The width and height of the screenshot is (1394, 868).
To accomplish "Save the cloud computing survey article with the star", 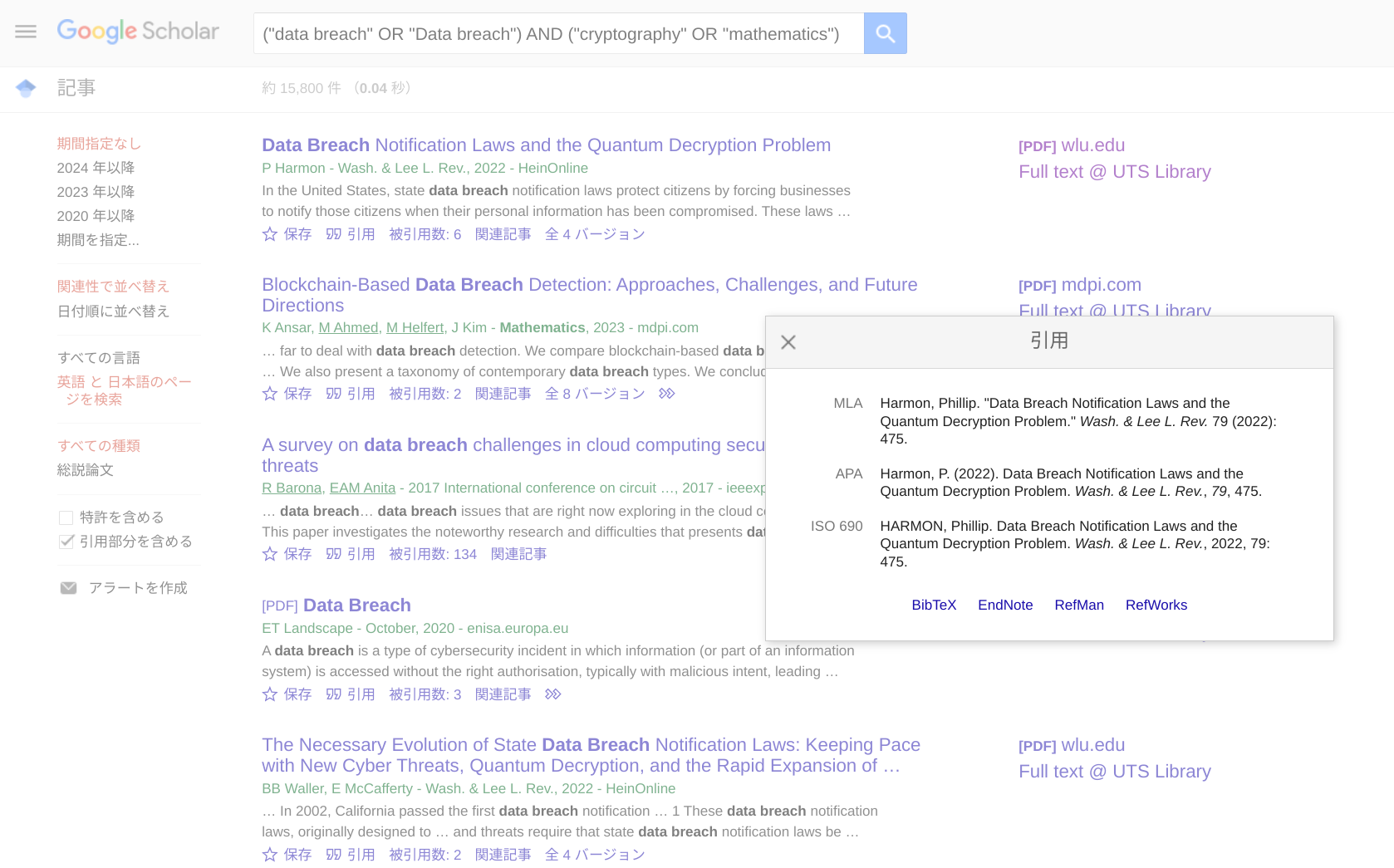I will coord(270,554).
